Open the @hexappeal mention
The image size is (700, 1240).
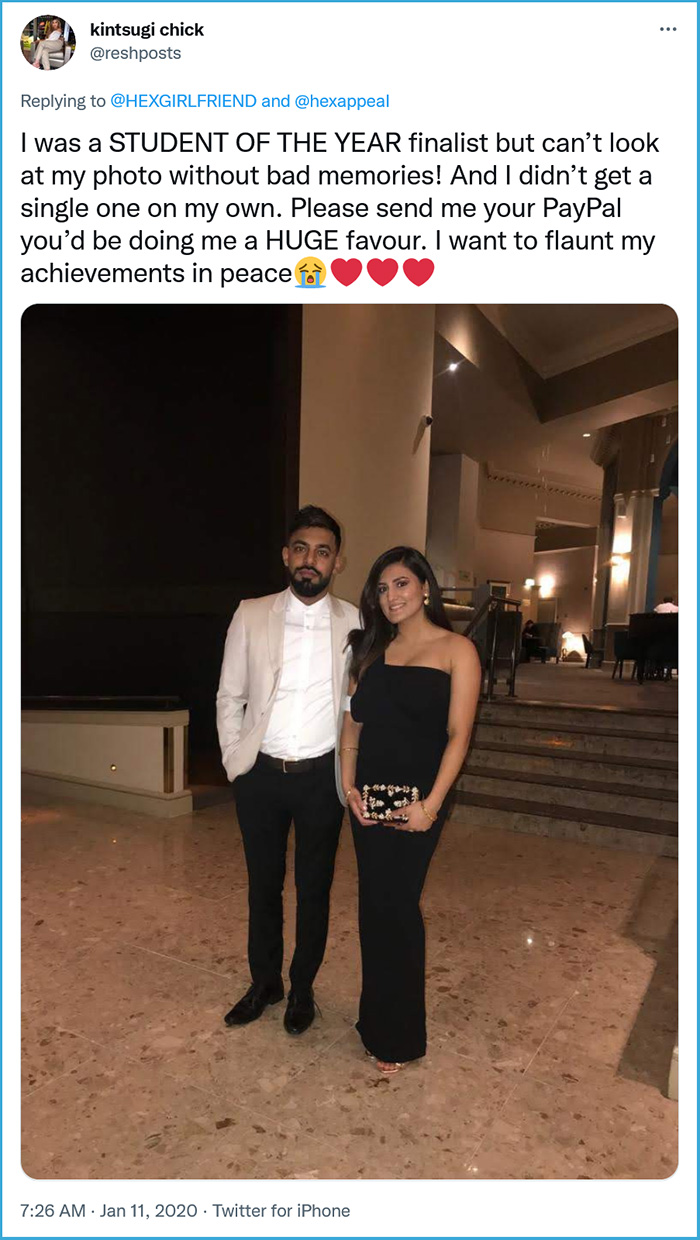click(x=343, y=101)
